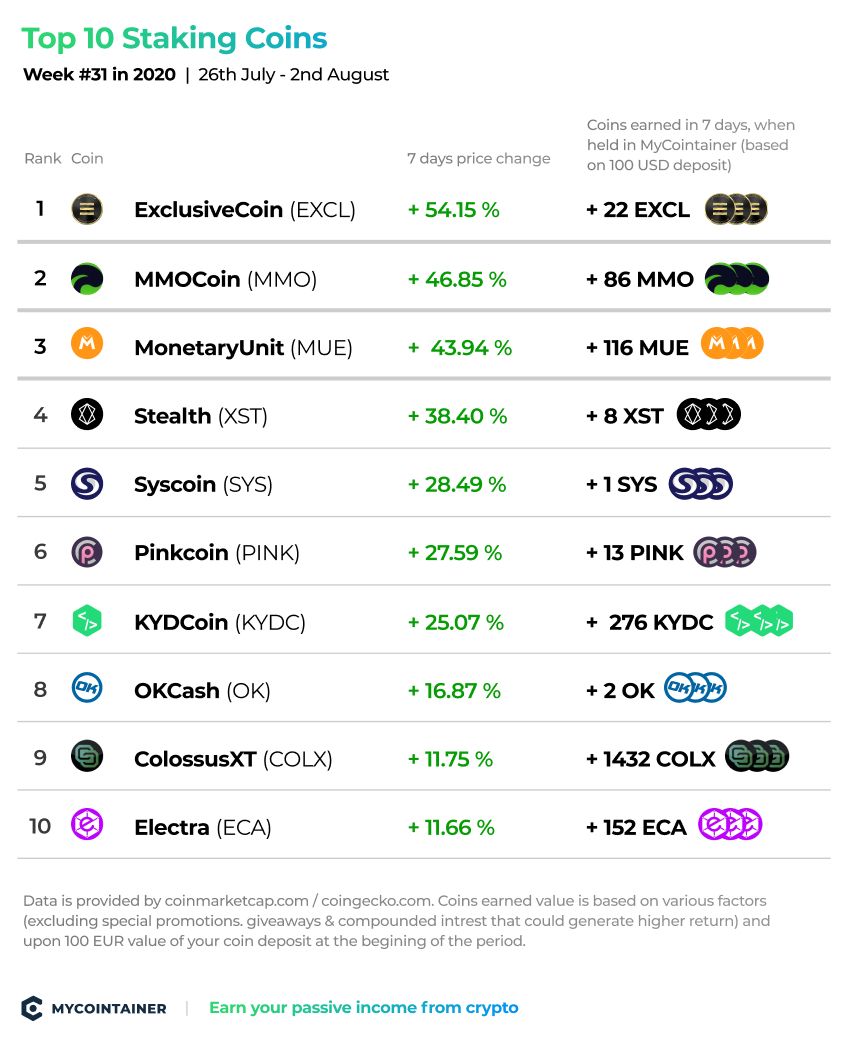Click the orange MonetaryUnit coin icon
Image resolution: width=858 pixels, height=1055 pixels.
coord(87,343)
